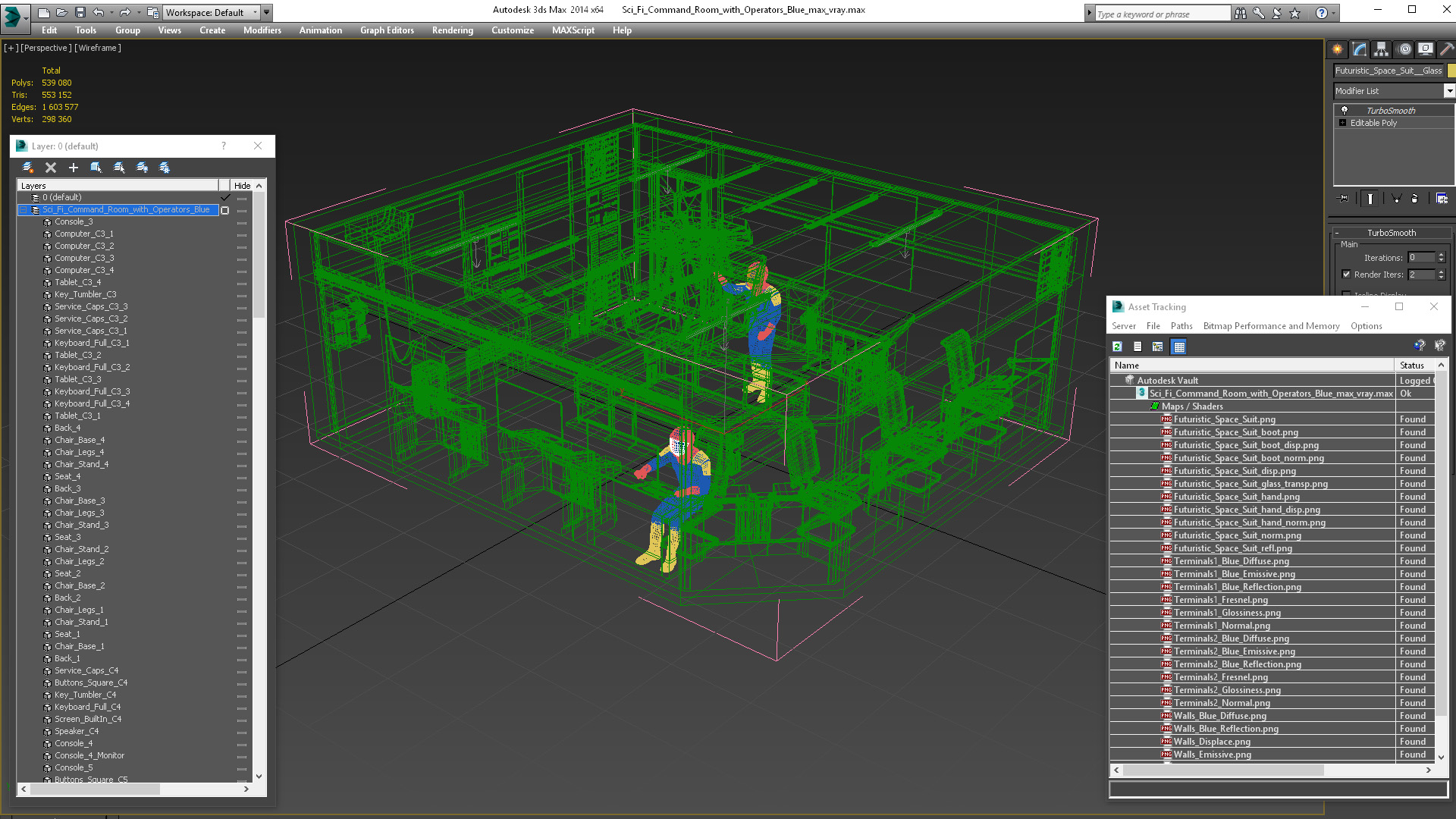Click Select Highlighted Objects and Layers icon

96,168
